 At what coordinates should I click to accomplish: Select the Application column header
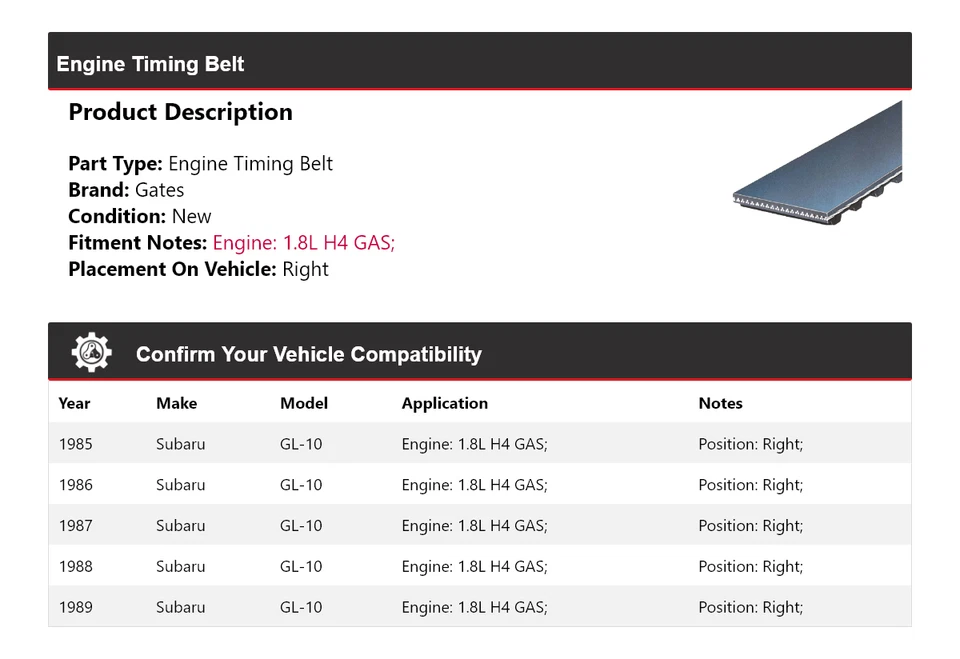click(x=444, y=403)
